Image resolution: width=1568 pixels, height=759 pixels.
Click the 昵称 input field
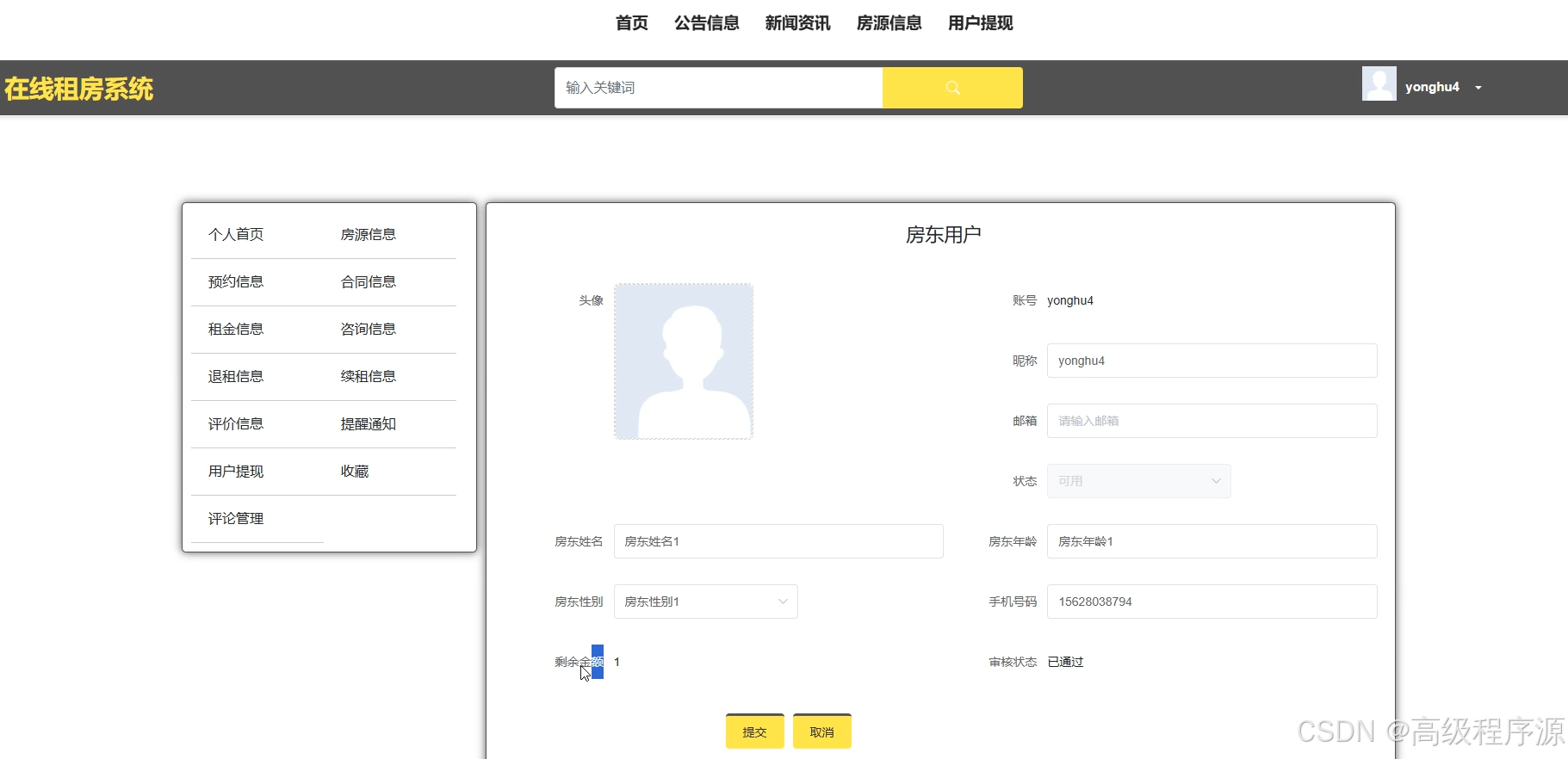1212,361
